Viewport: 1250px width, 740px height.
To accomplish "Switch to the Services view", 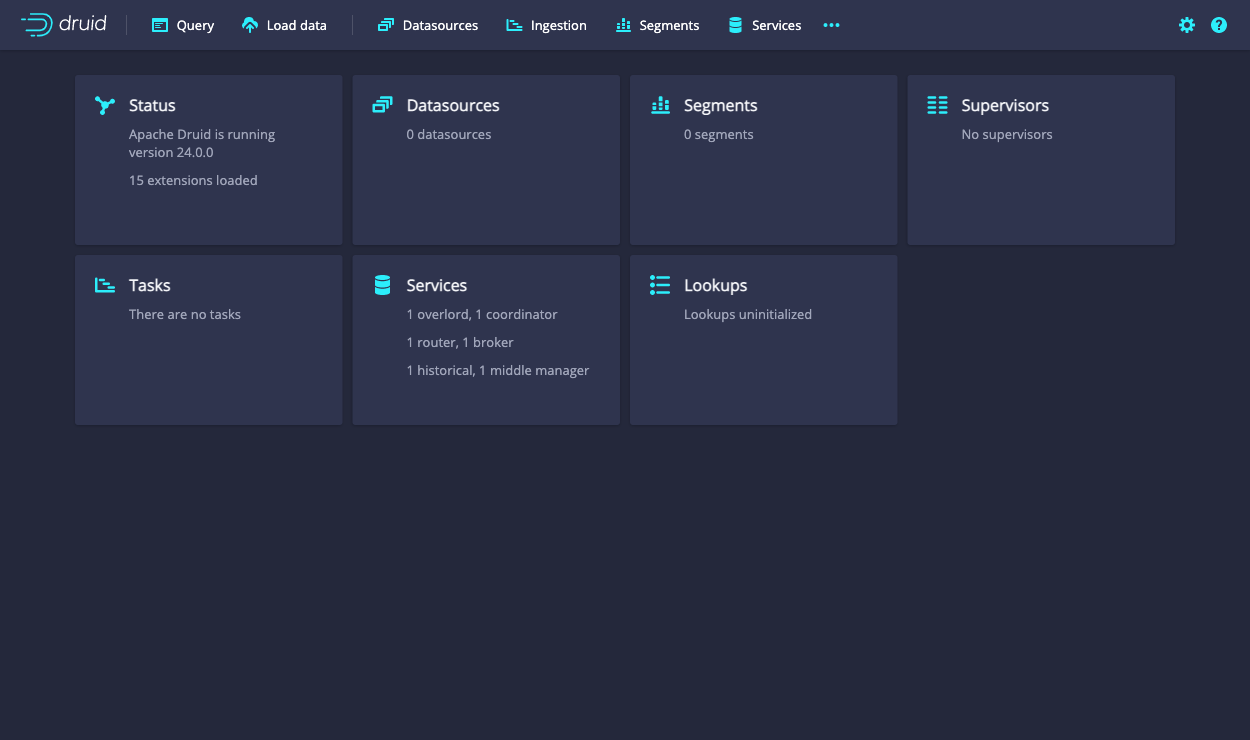I will [763, 24].
